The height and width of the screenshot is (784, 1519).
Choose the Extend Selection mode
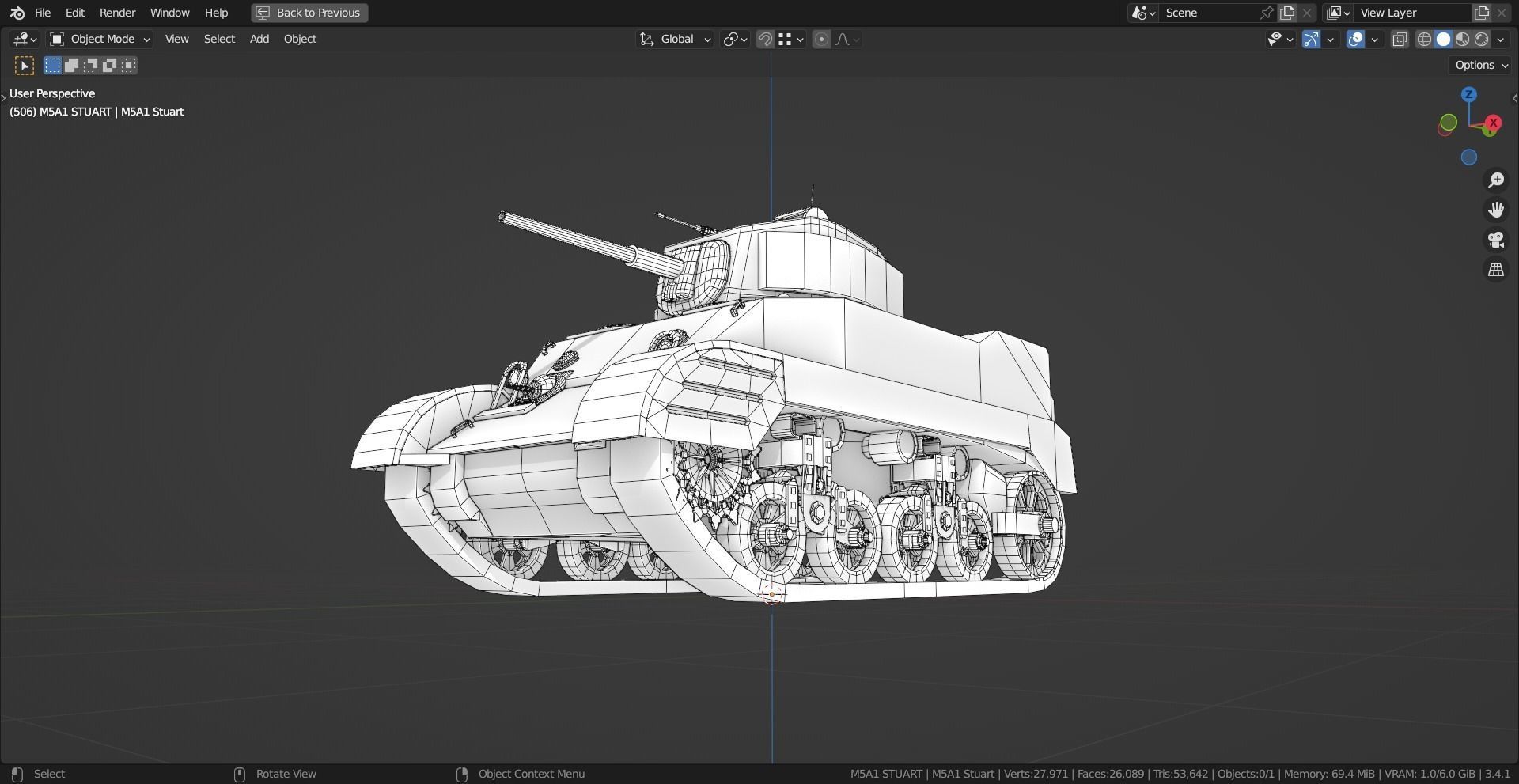(x=71, y=65)
